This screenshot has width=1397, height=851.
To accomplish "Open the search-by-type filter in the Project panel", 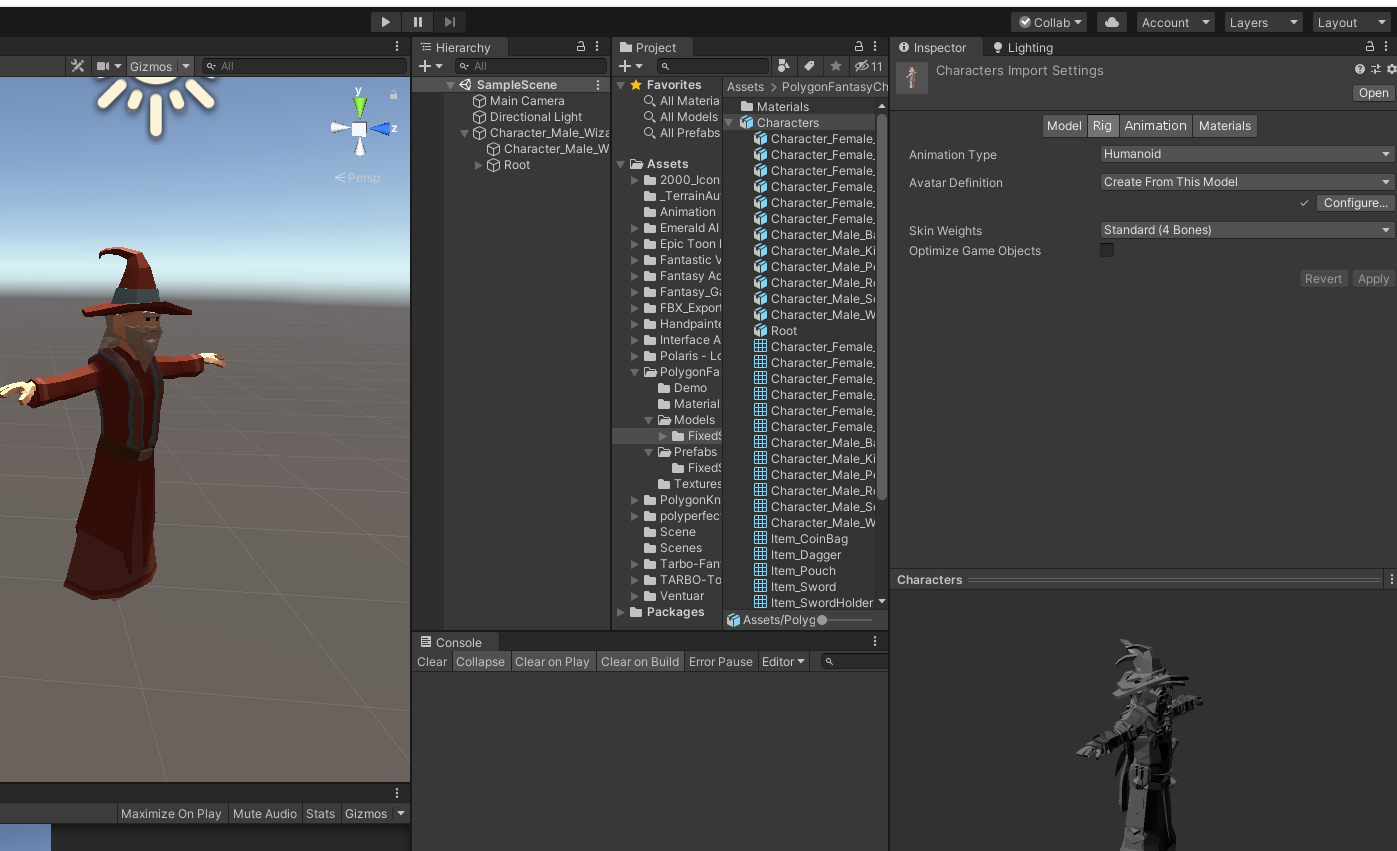I will [x=783, y=65].
